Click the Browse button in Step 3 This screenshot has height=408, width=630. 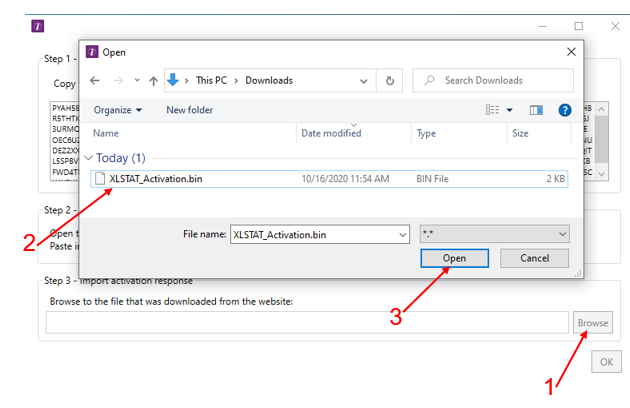pos(592,323)
